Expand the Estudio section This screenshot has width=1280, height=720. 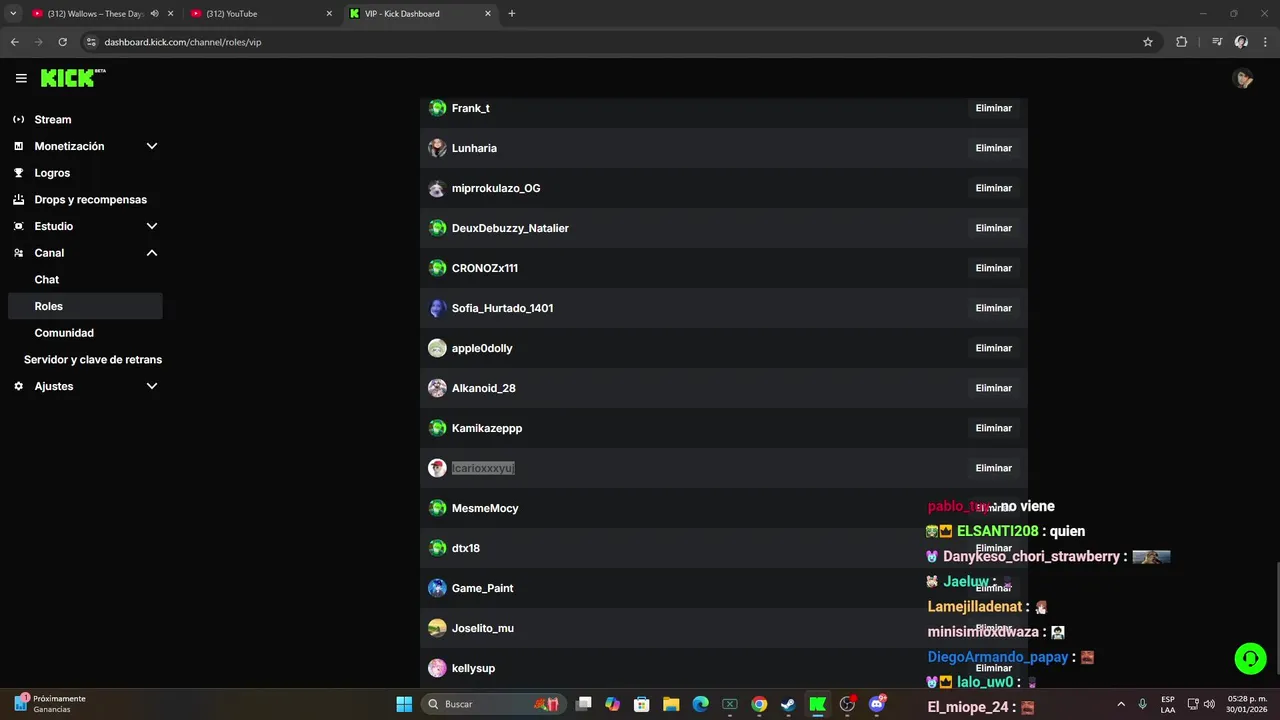click(152, 226)
